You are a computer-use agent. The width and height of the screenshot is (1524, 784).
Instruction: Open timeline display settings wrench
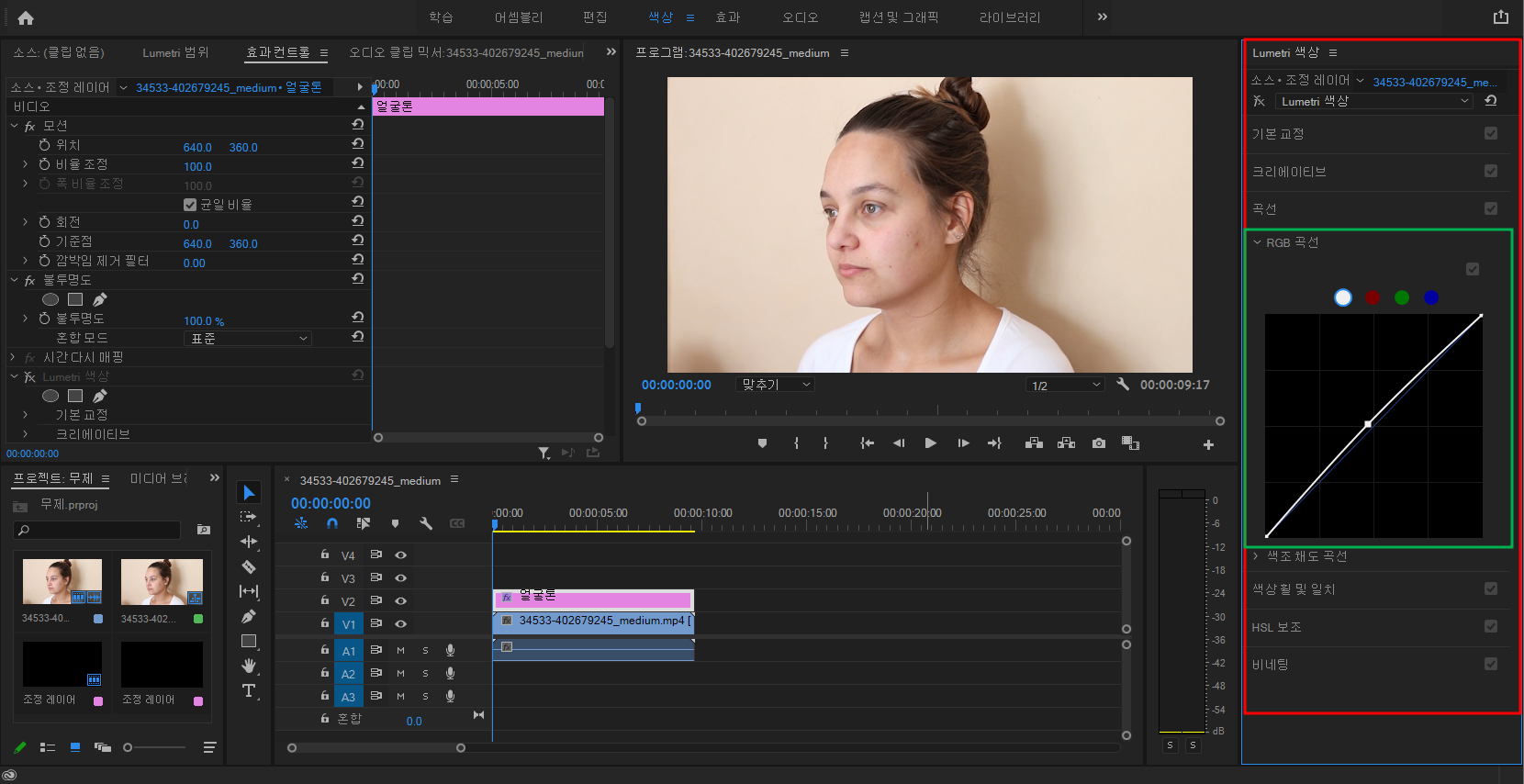pos(426,523)
